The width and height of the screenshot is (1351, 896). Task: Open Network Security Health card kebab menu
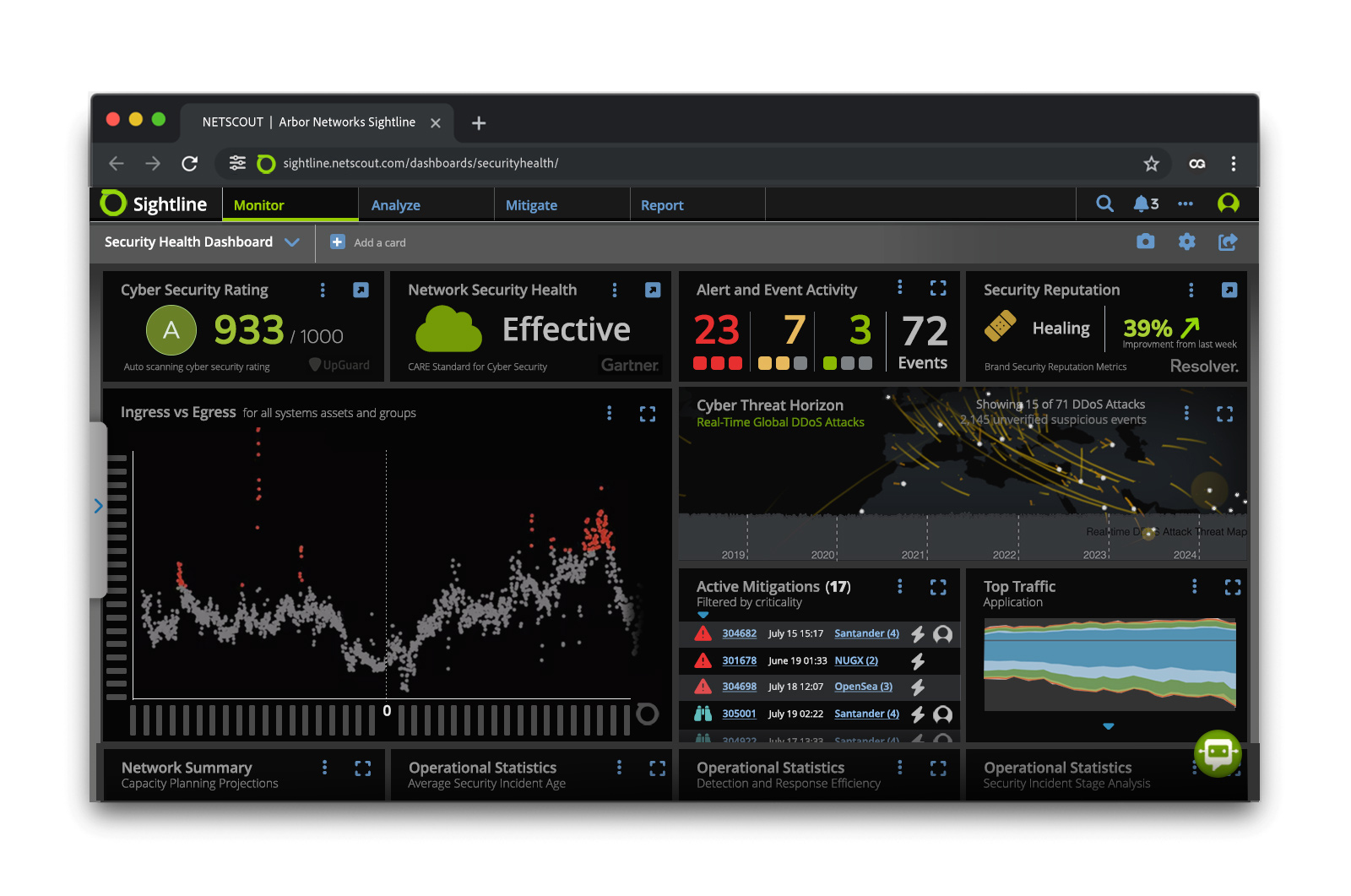pos(615,290)
